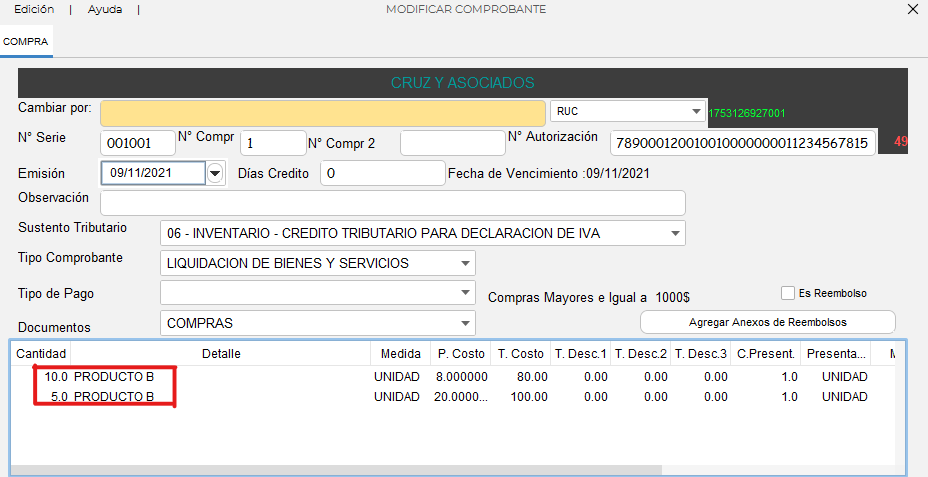This screenshot has width=928, height=477.
Task: Click the Días Credito input field
Action: click(x=382, y=173)
